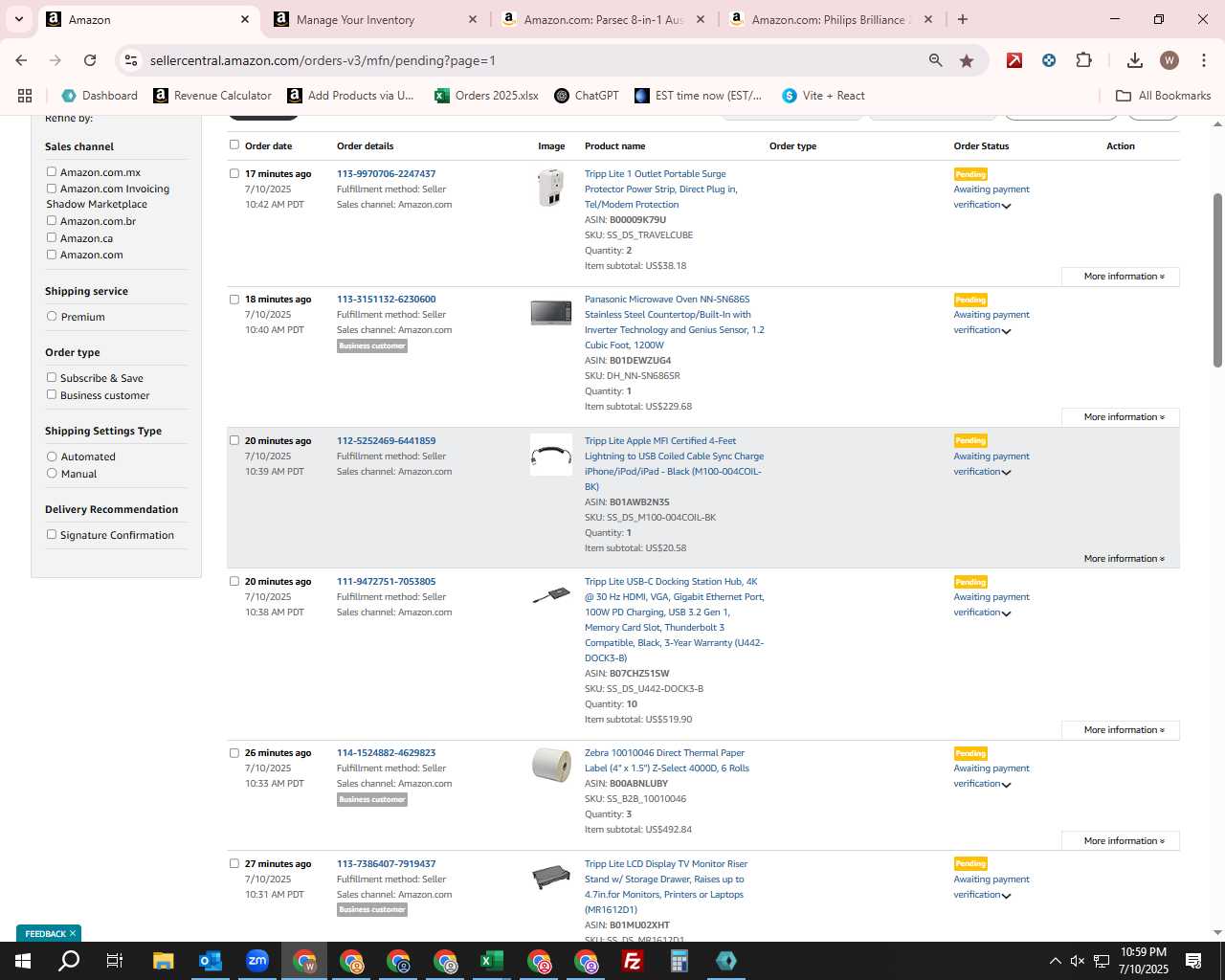The height and width of the screenshot is (980, 1225).
Task: Click the browser back arrow
Action: pyautogui.click(x=21, y=60)
